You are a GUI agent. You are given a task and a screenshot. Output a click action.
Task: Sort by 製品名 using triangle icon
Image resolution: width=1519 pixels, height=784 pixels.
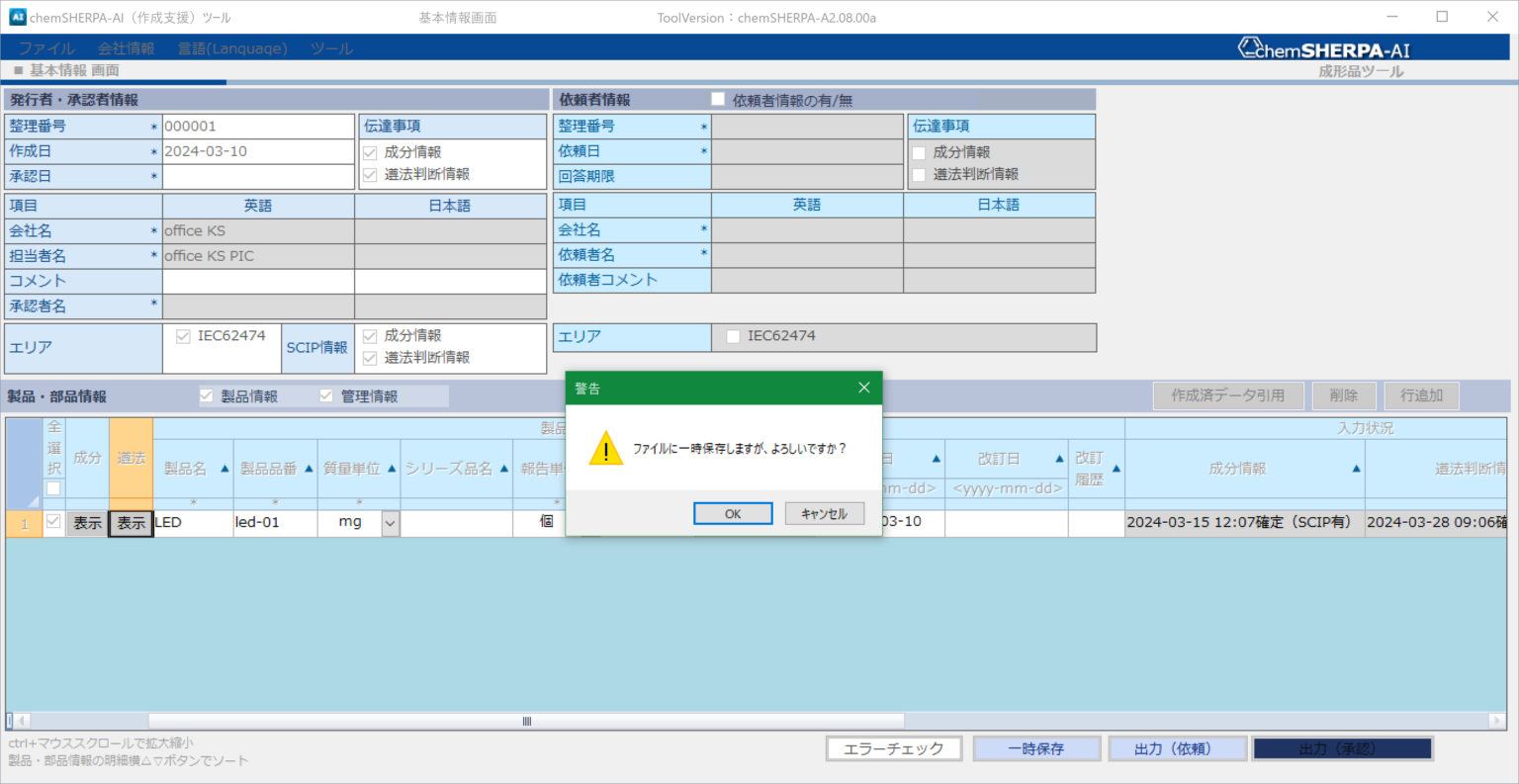[x=224, y=469]
